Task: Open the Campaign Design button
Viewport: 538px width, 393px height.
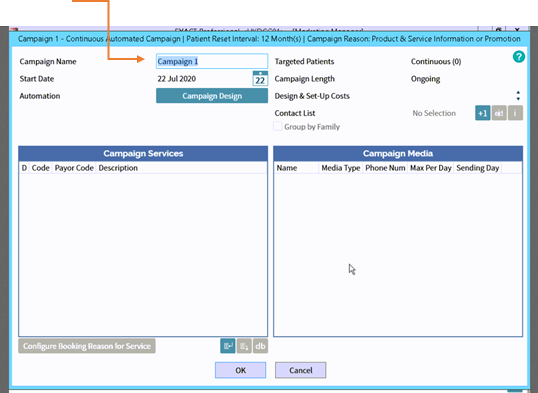Action: pyautogui.click(x=212, y=96)
